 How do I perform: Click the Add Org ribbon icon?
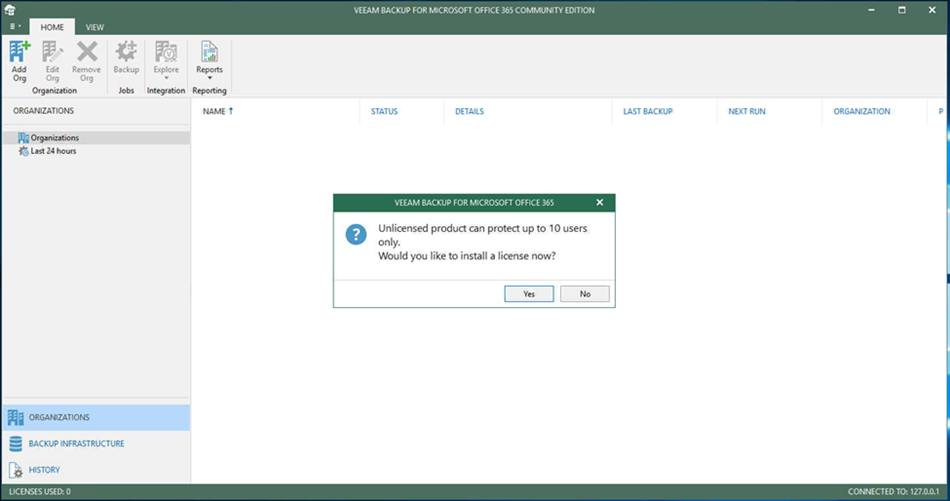click(19, 60)
